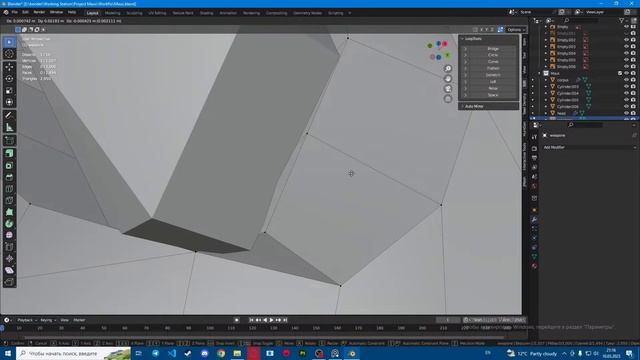Screen dimensions: 640x360
Task: Open the Material properties tab icon
Action: [534, 266]
